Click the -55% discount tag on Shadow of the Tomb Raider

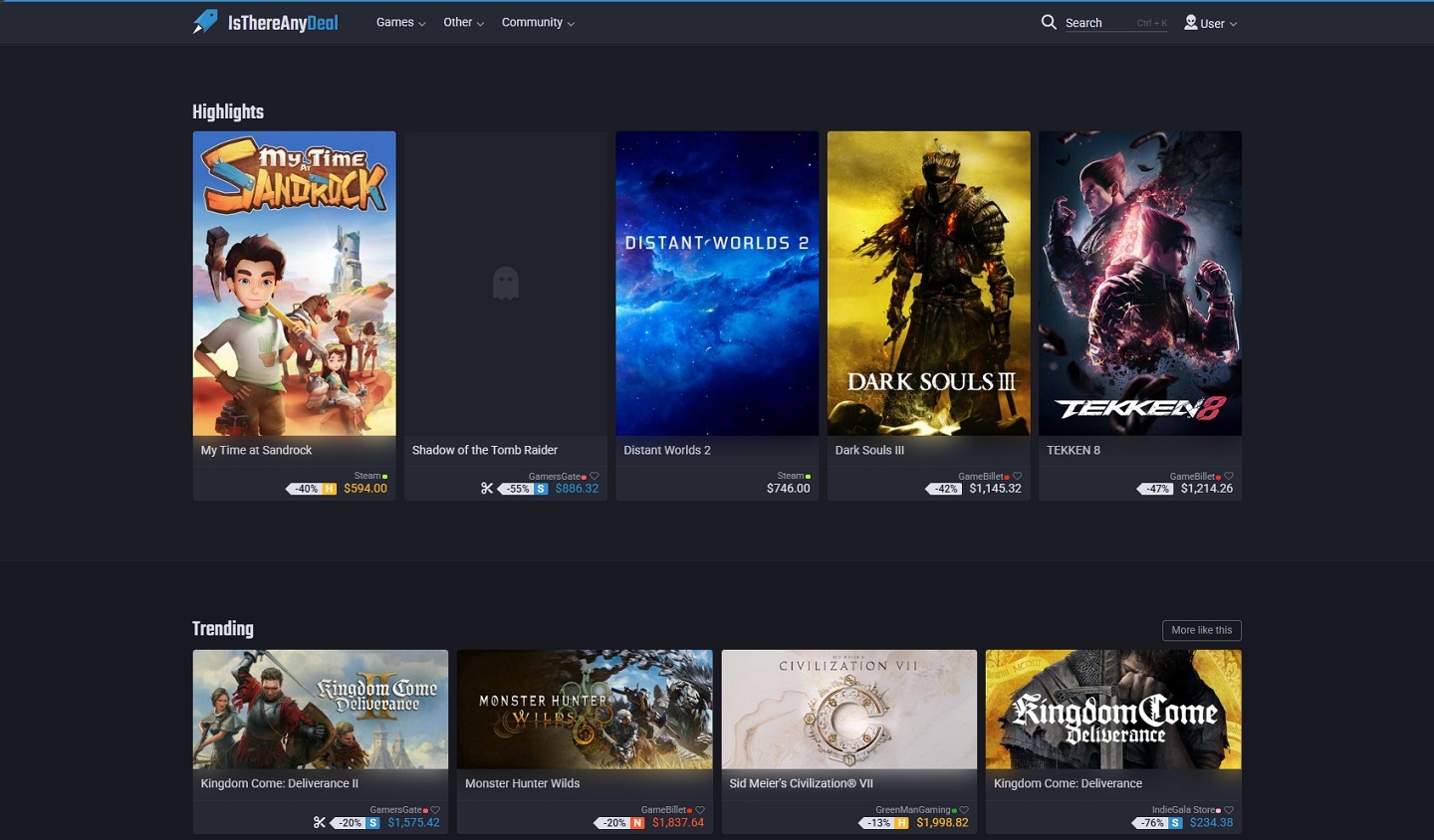tap(516, 489)
